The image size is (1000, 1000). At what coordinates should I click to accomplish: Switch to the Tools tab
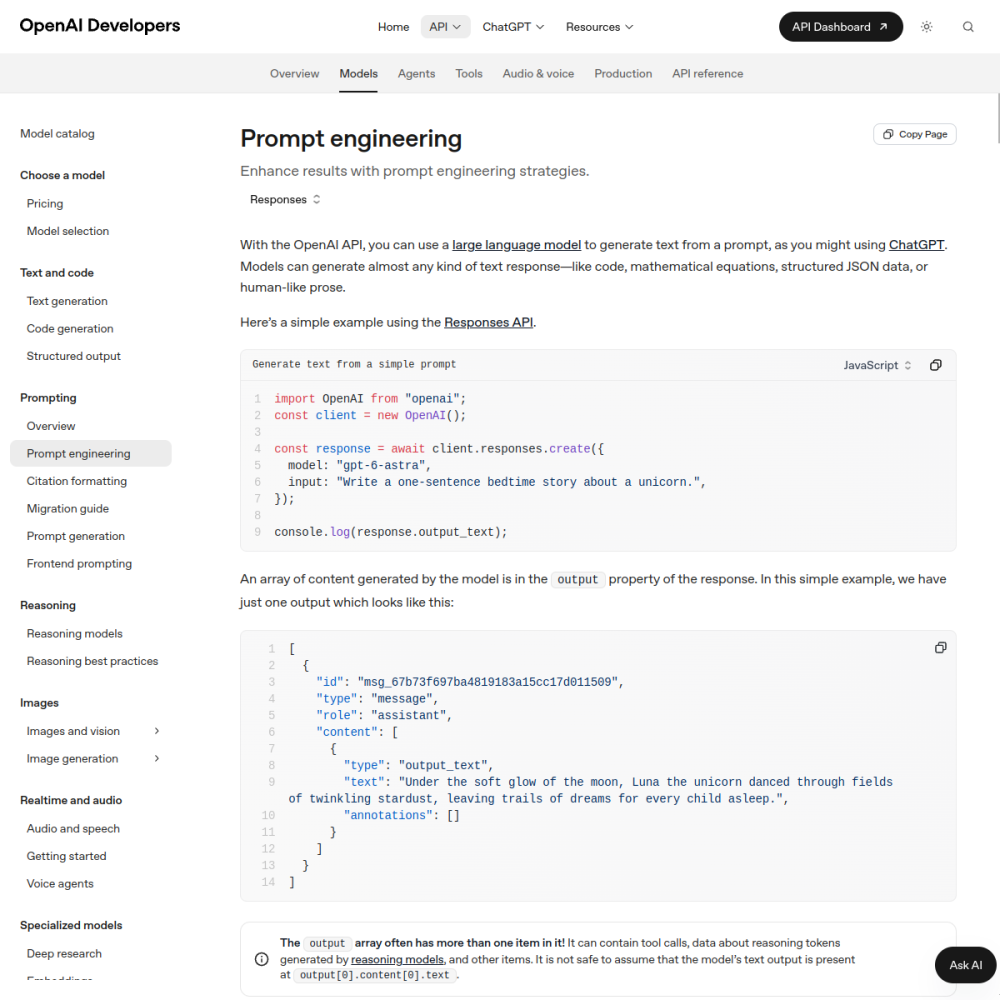coord(468,73)
